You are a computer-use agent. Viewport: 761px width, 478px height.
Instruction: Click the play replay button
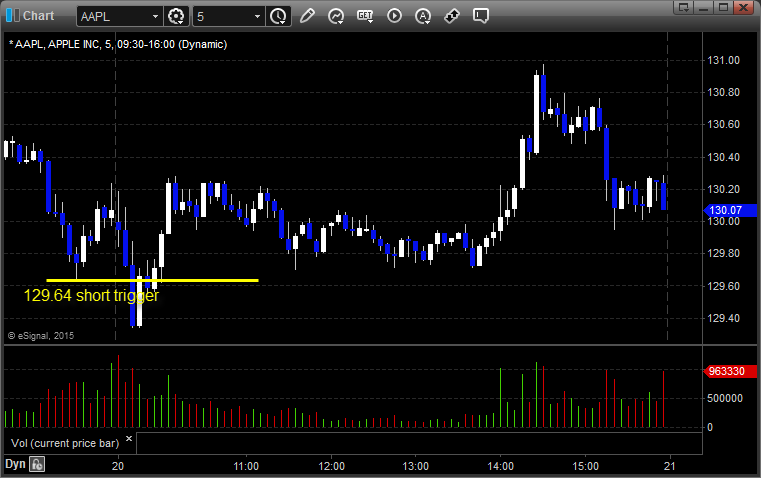pos(394,16)
